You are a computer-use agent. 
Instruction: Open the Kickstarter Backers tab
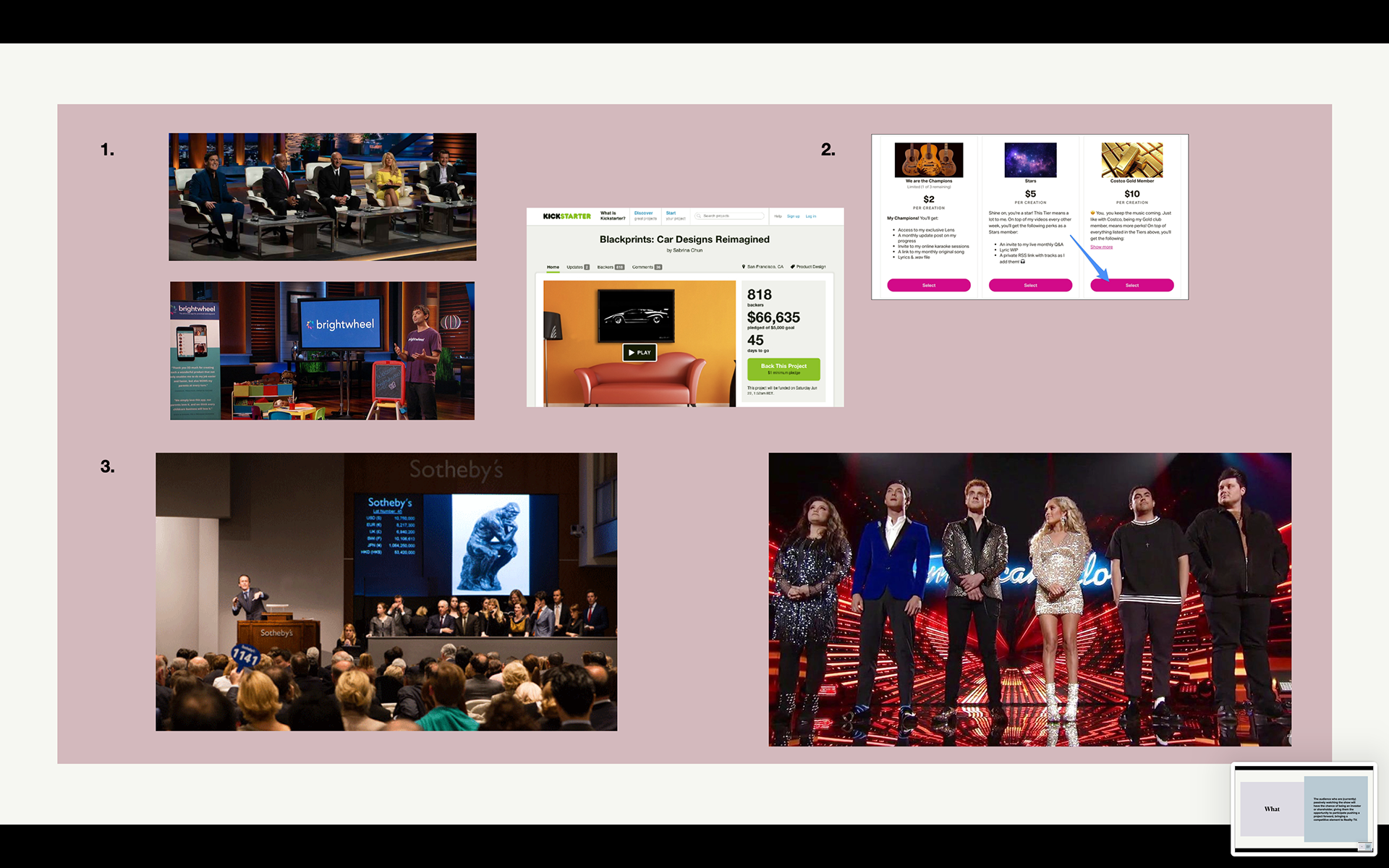click(x=610, y=267)
